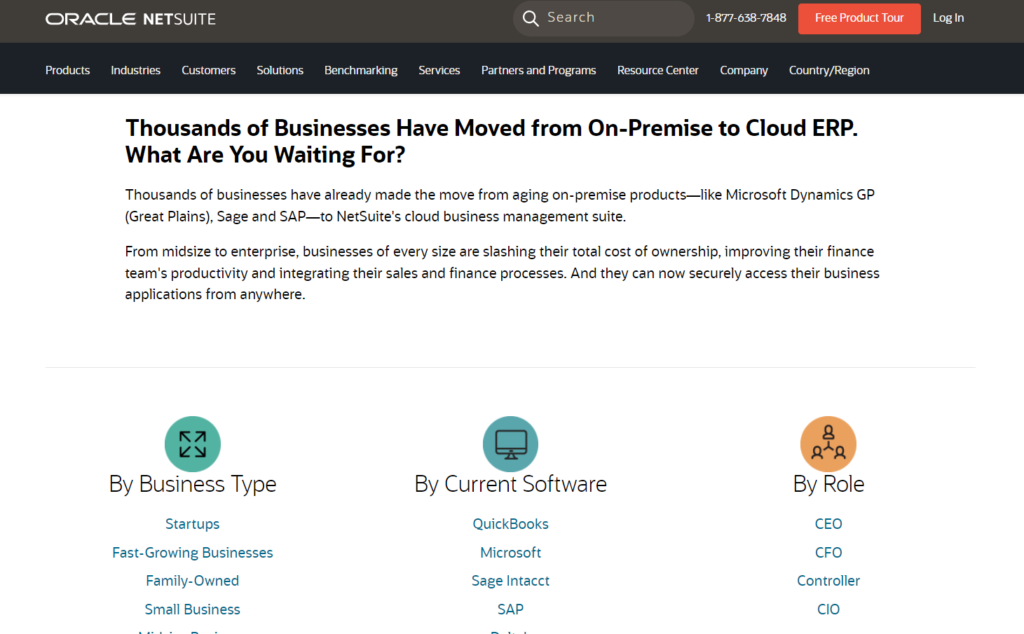Image resolution: width=1024 pixels, height=634 pixels.
Task: Click the paragraph mentioning Microsoft Dynamics GP
Action: click(x=500, y=205)
